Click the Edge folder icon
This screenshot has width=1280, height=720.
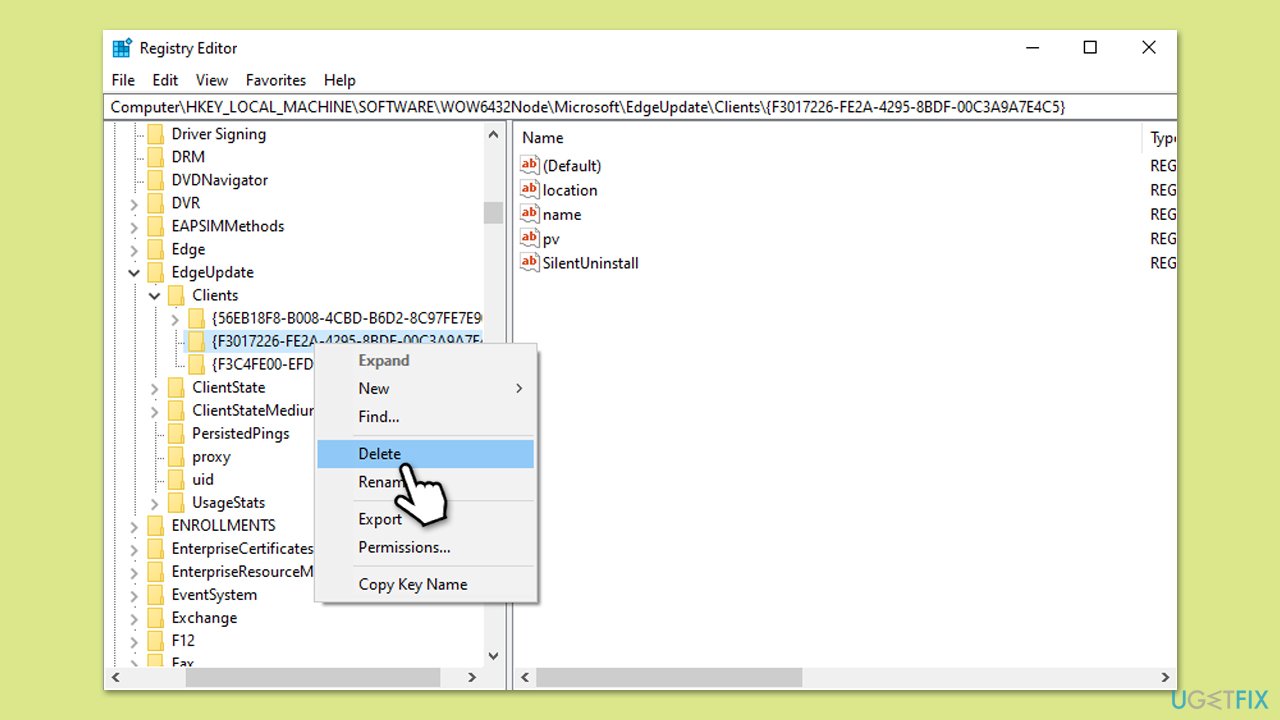(x=155, y=249)
